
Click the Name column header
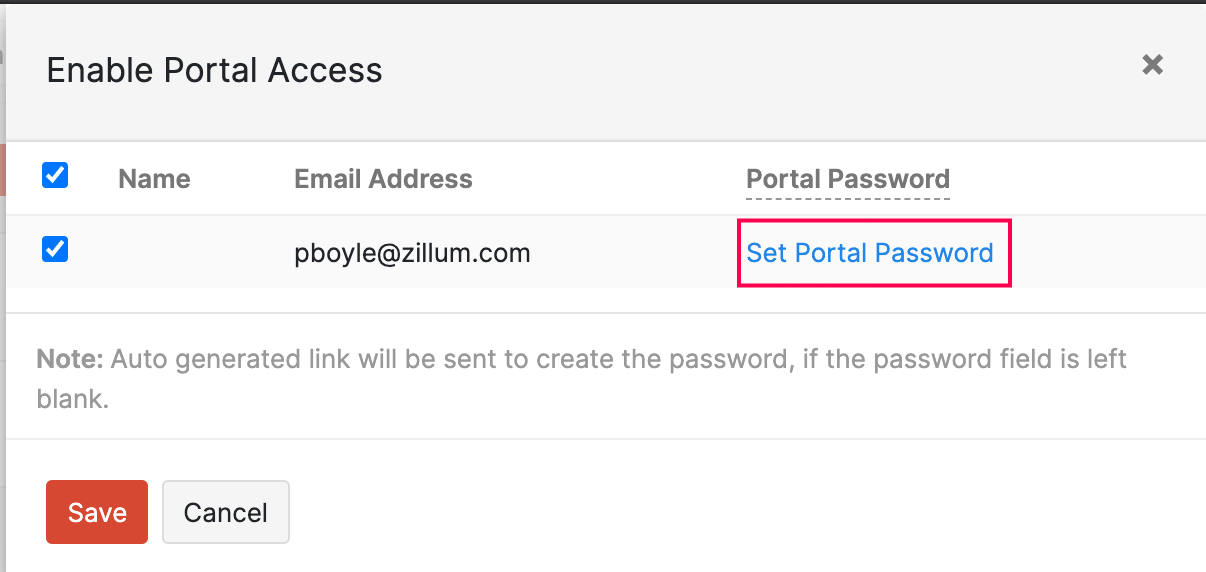154,179
